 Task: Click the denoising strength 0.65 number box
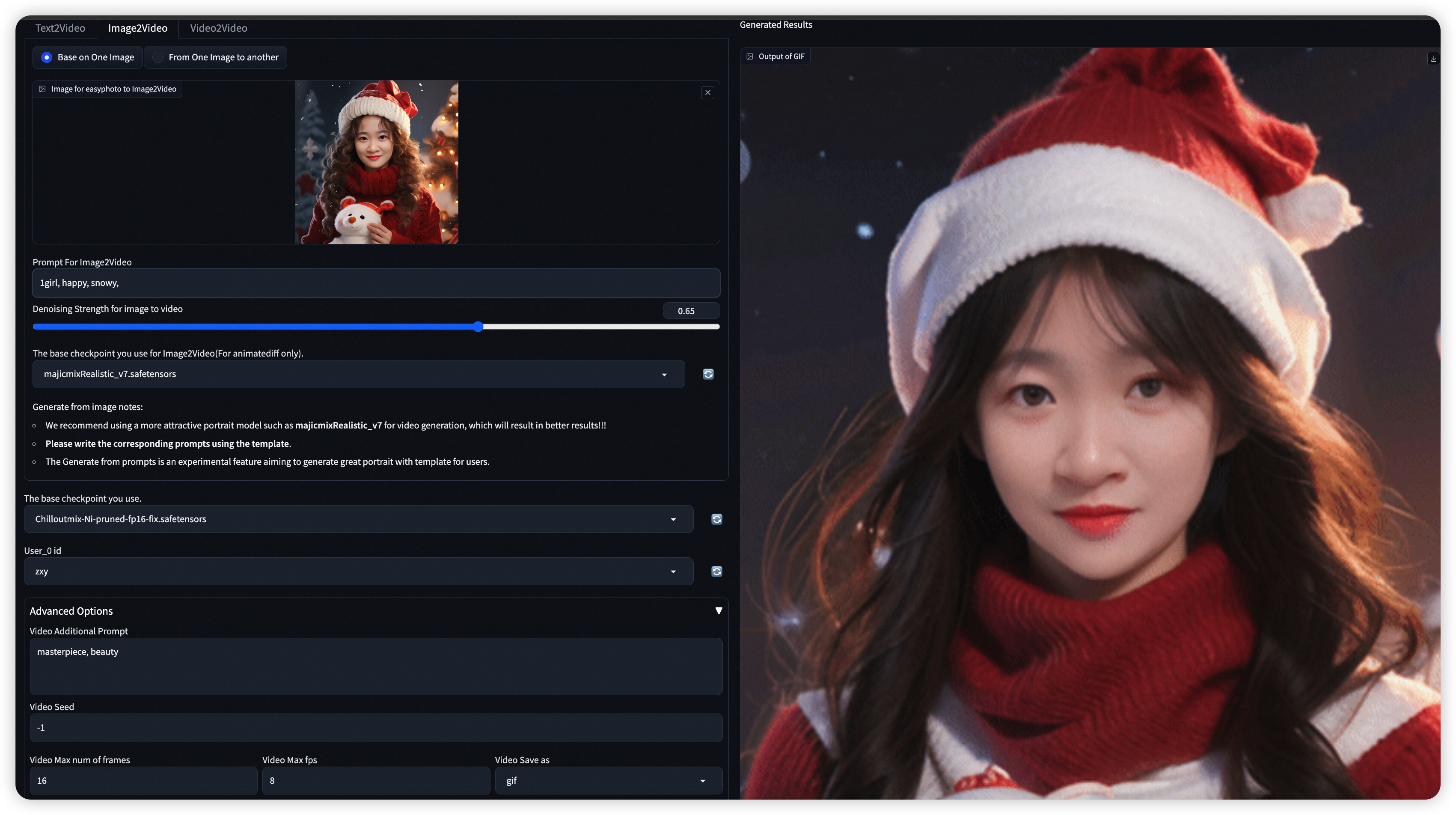[x=691, y=311]
